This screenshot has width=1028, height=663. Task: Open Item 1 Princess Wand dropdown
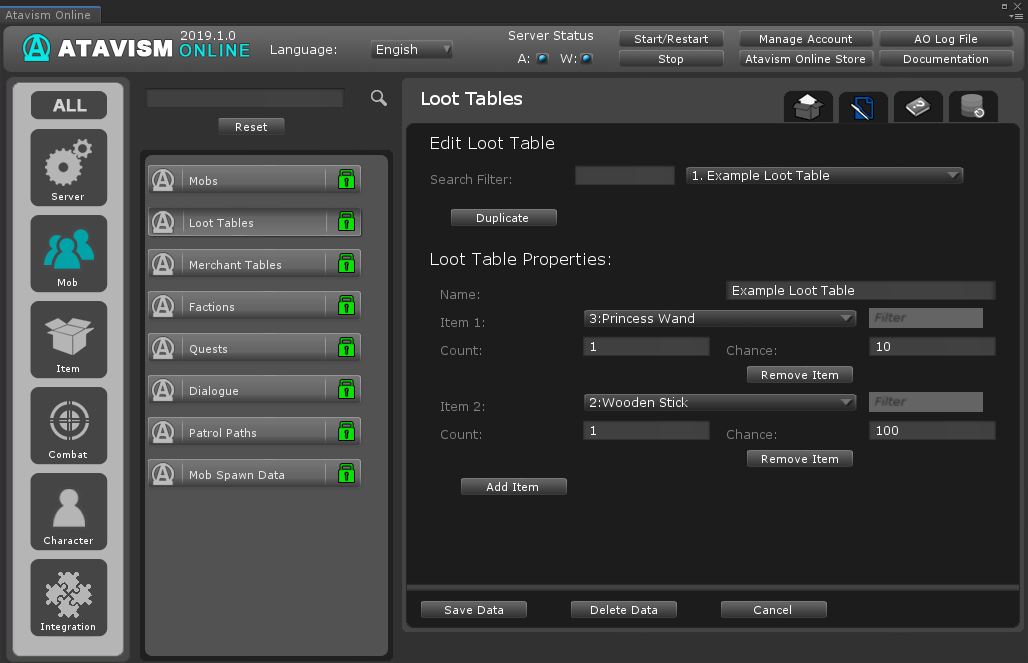pos(719,318)
